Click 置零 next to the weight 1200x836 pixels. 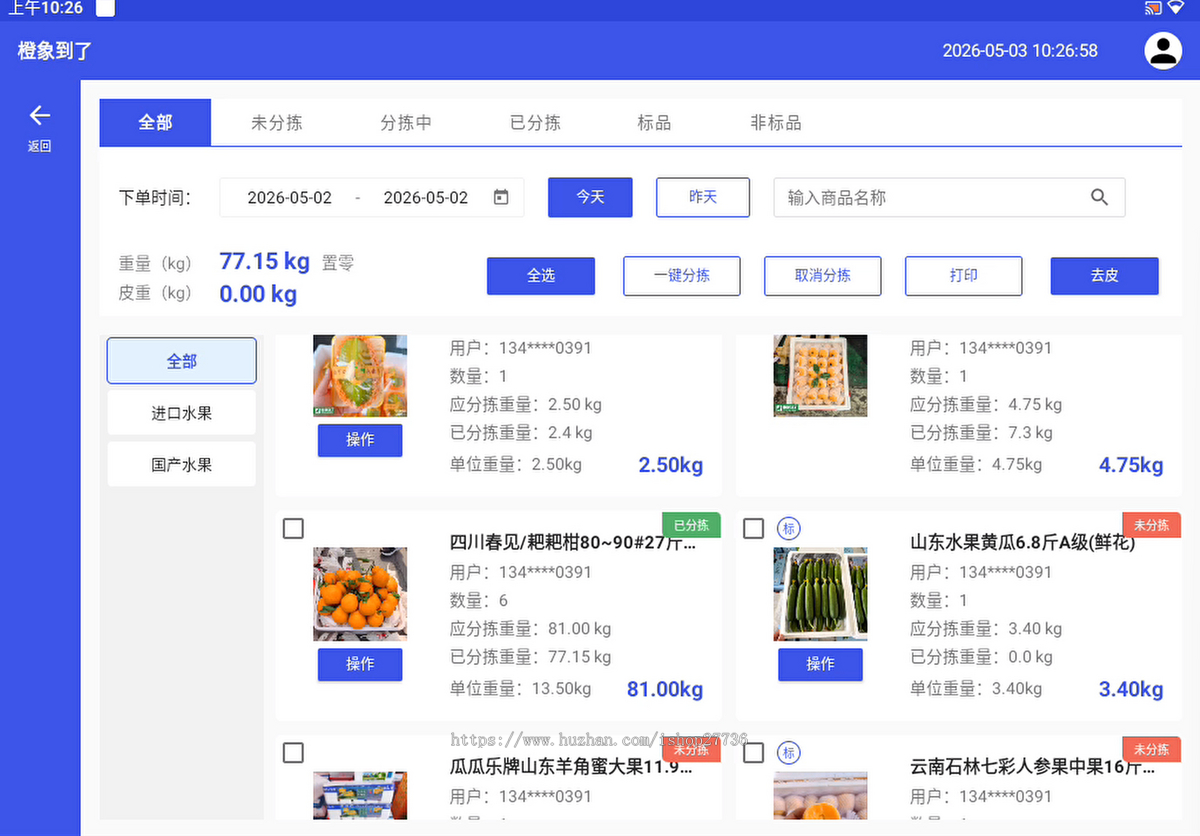tap(338, 263)
